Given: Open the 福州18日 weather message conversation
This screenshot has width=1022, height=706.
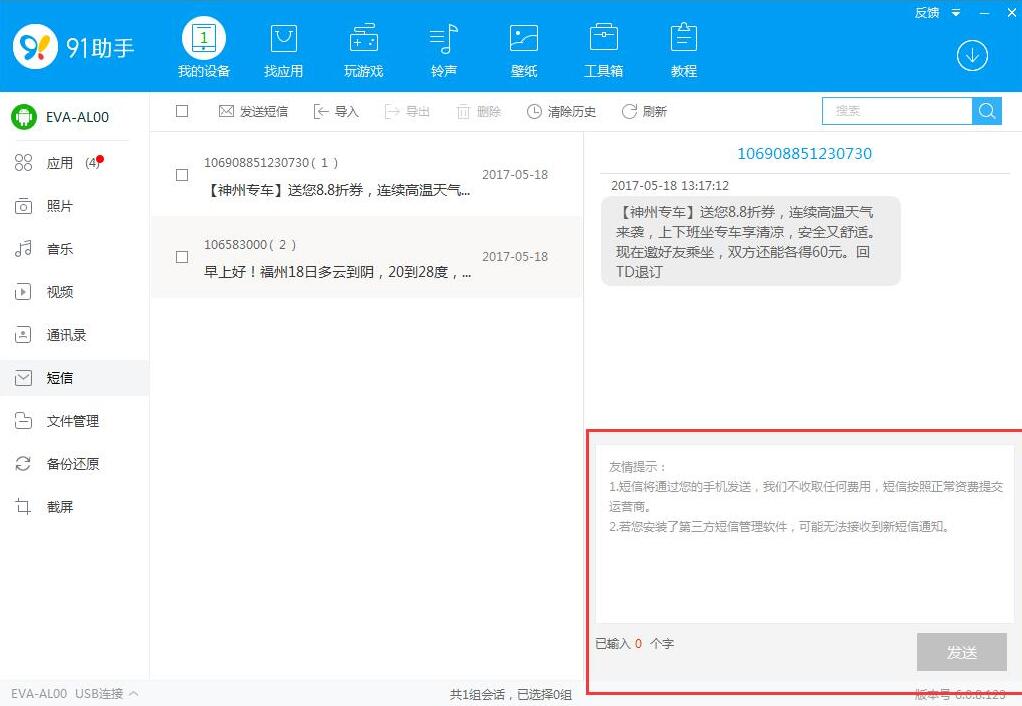Looking at the screenshot, I should 366,257.
